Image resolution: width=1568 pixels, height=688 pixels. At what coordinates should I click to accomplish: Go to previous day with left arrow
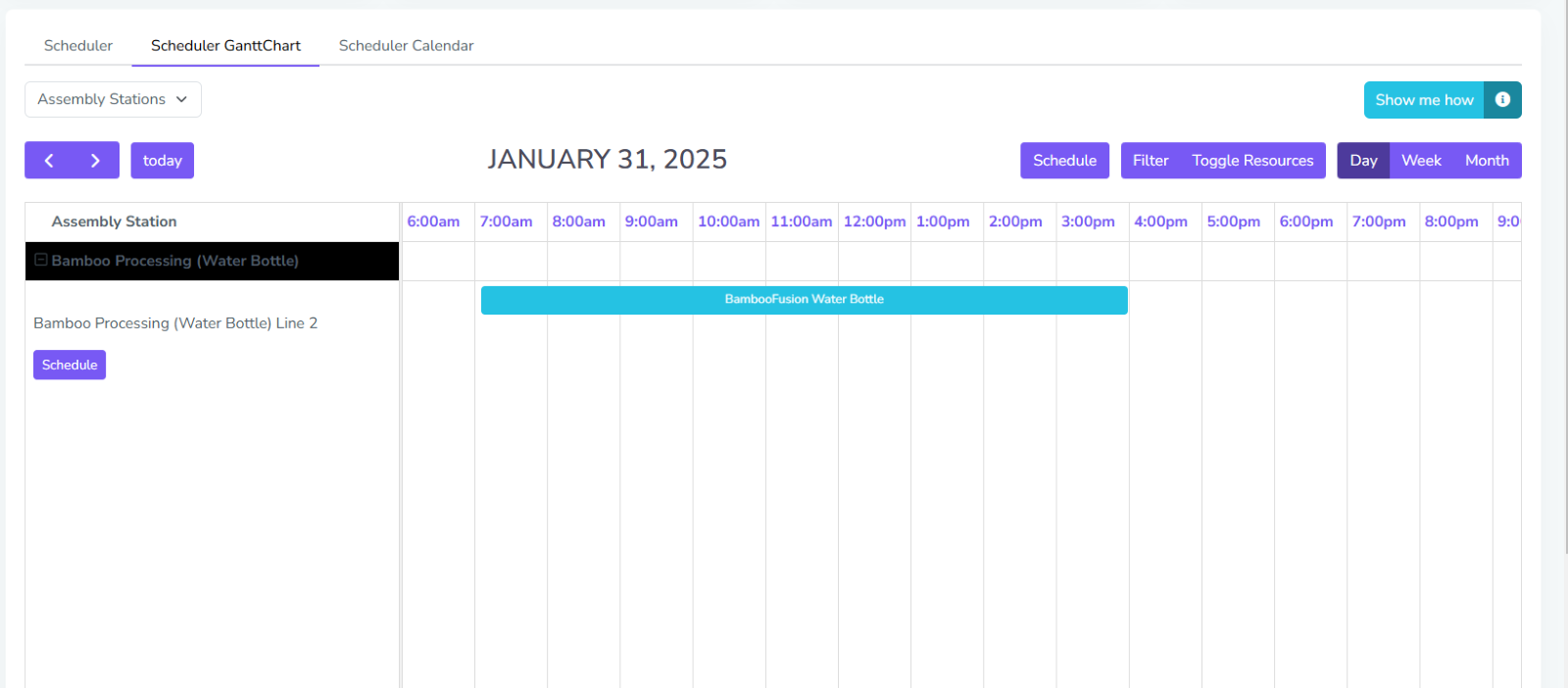click(x=49, y=161)
